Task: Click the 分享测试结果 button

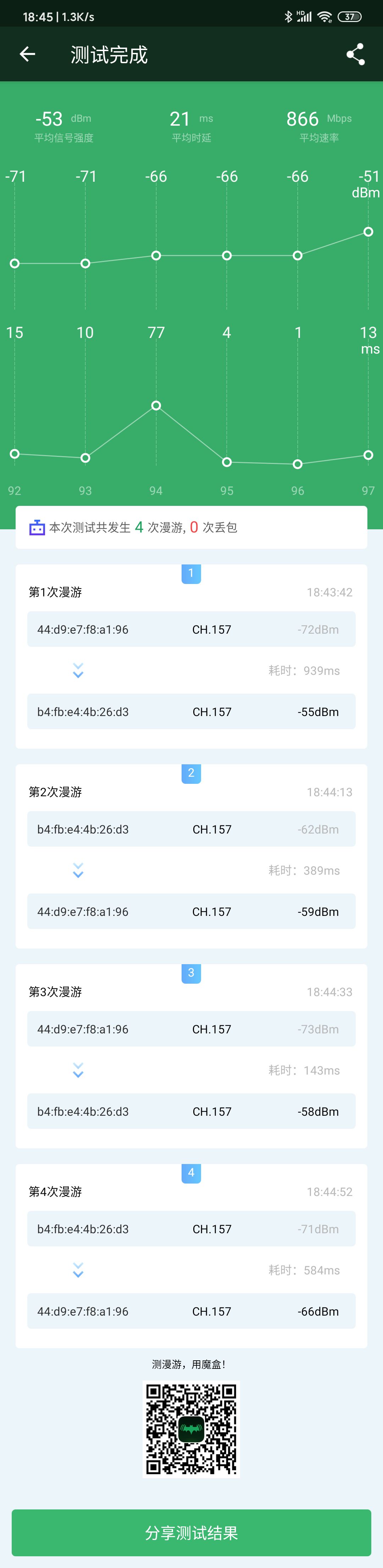Action: (191, 1532)
